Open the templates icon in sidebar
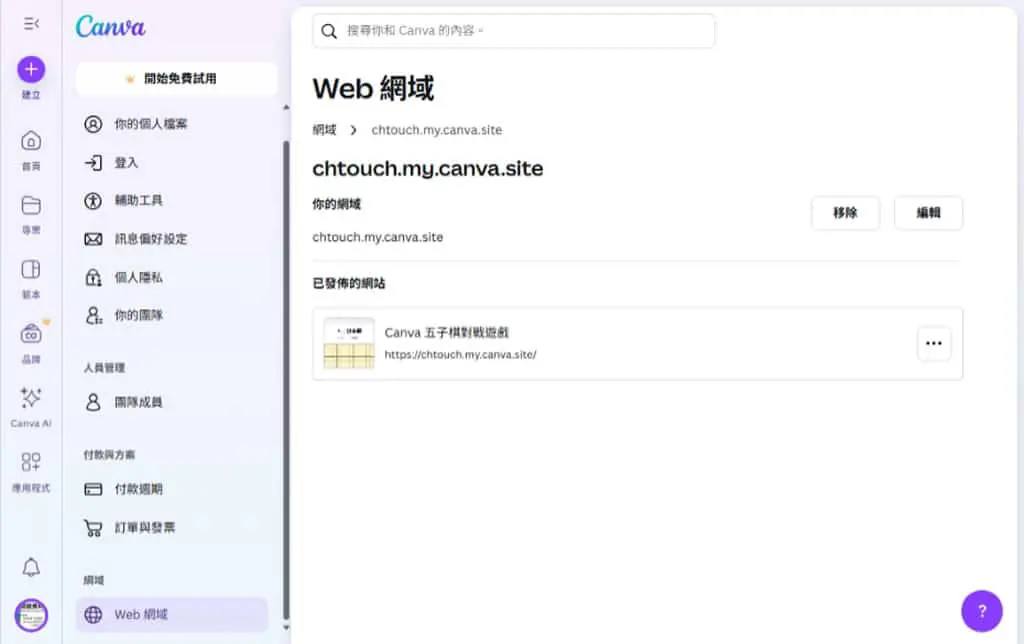1024x644 pixels. (x=31, y=269)
